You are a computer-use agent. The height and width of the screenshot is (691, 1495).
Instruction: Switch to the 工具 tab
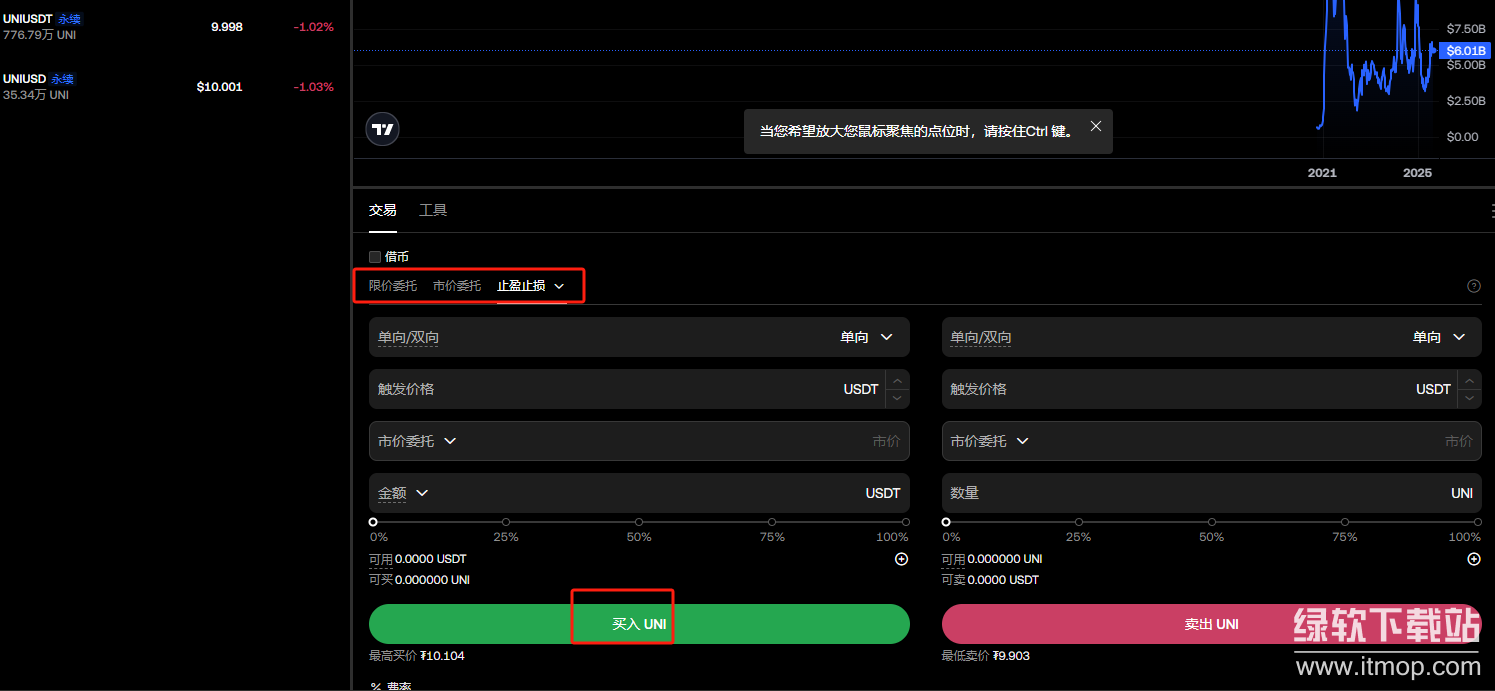[x=433, y=210]
